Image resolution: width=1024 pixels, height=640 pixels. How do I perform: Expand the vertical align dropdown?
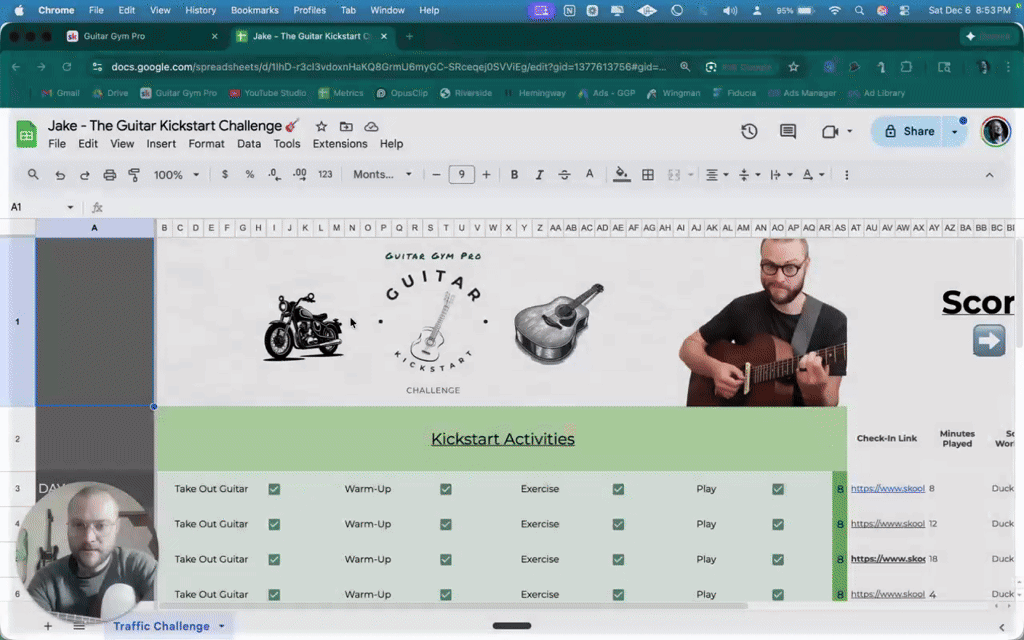coord(758,175)
